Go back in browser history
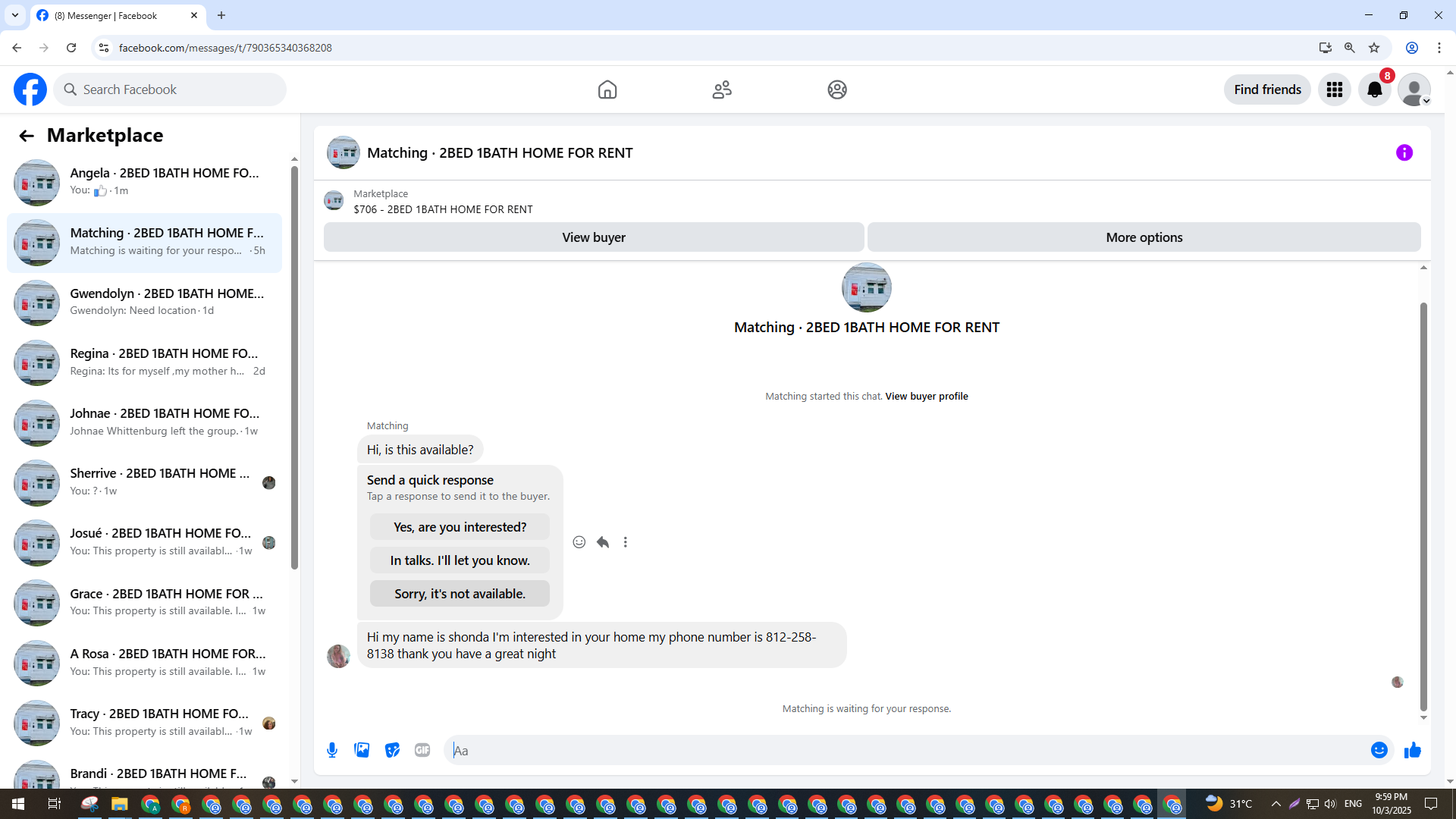1456x819 pixels. tap(17, 48)
